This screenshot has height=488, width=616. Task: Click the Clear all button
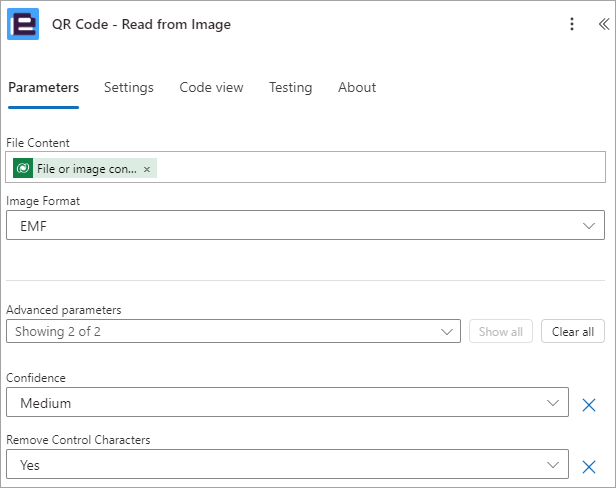click(572, 331)
